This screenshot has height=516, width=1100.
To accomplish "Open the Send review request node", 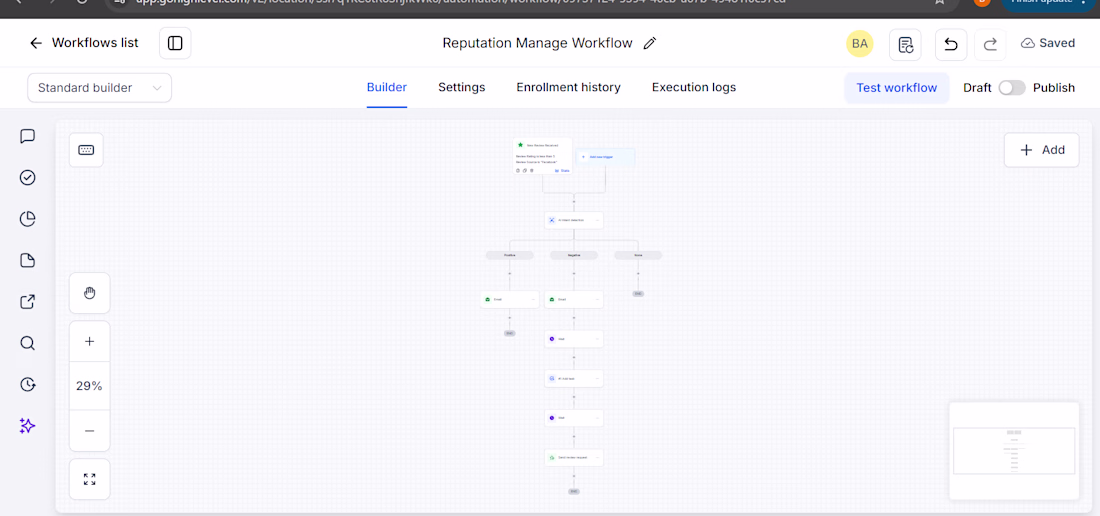I will click(574, 458).
